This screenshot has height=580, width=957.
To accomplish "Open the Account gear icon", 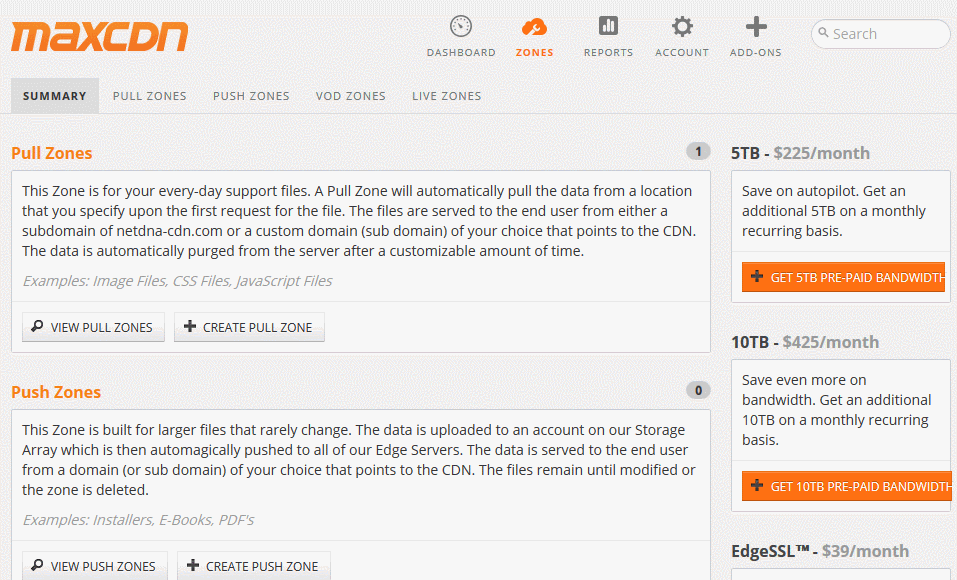I will click(682, 27).
